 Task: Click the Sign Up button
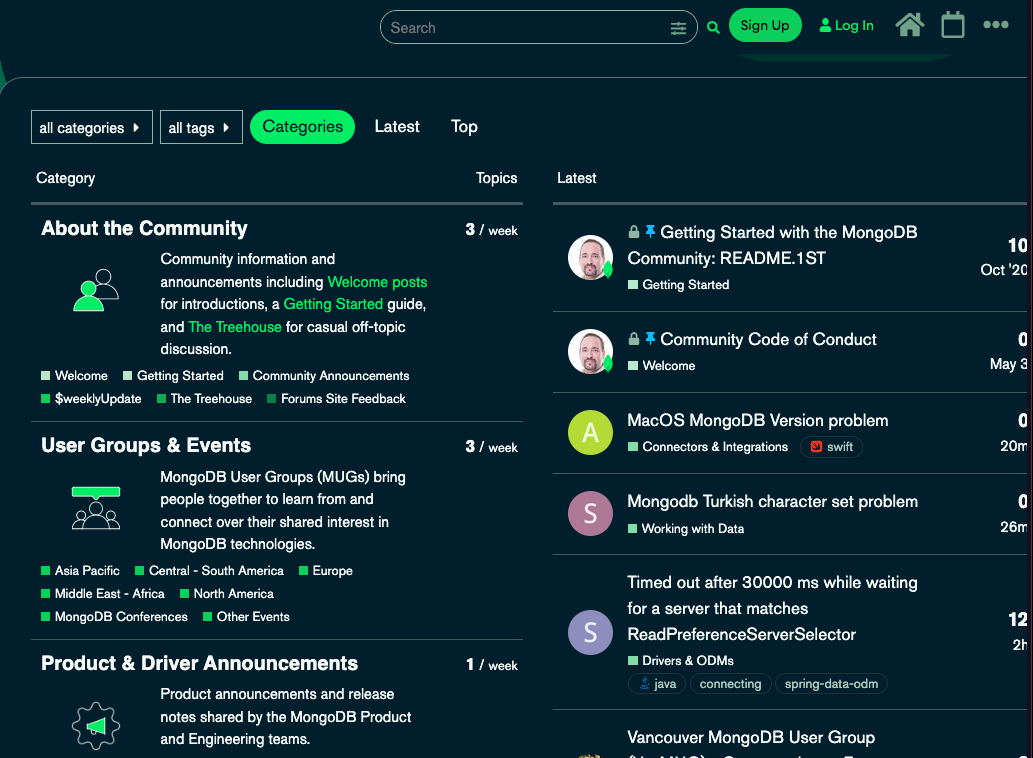765,25
